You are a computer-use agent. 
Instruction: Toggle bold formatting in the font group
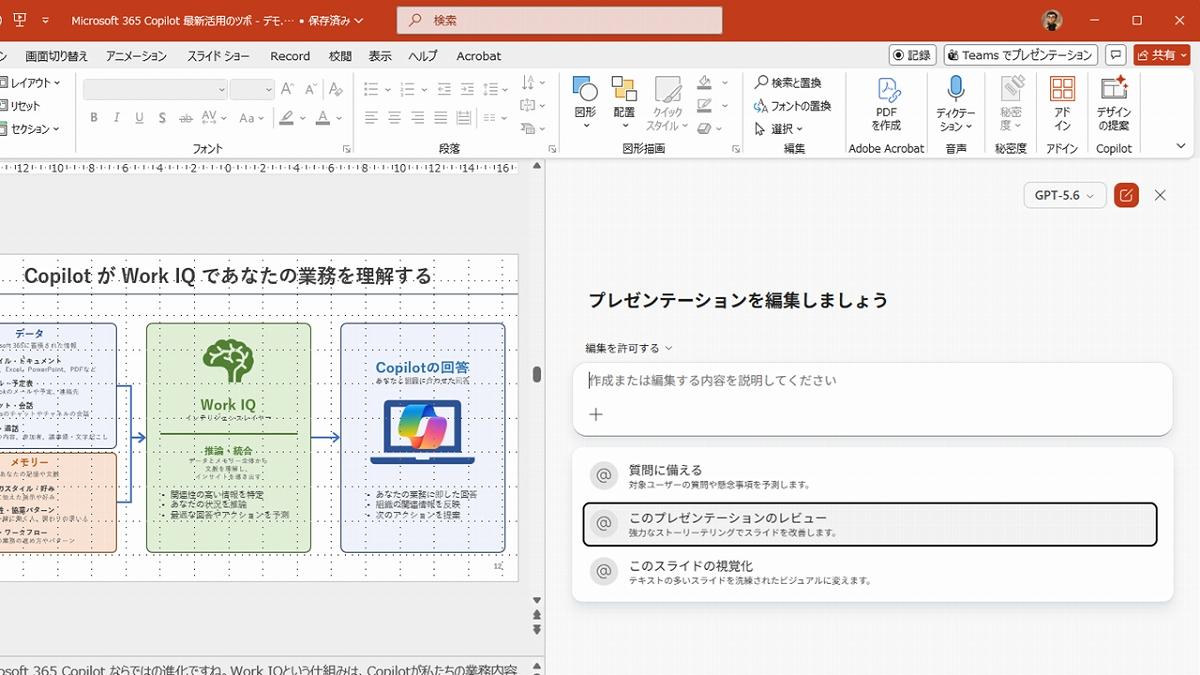[x=94, y=118]
